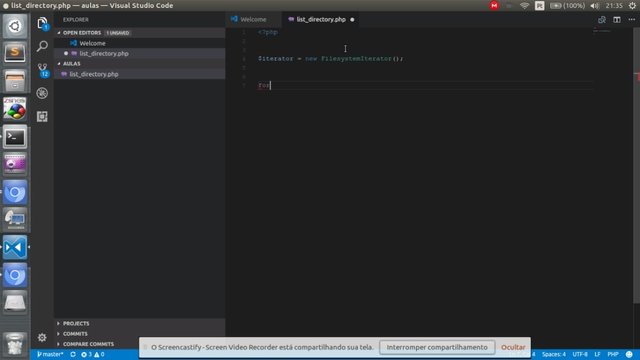Click the feedback smiley in the status bar
This screenshot has width=640, height=360.
coord(629,354)
